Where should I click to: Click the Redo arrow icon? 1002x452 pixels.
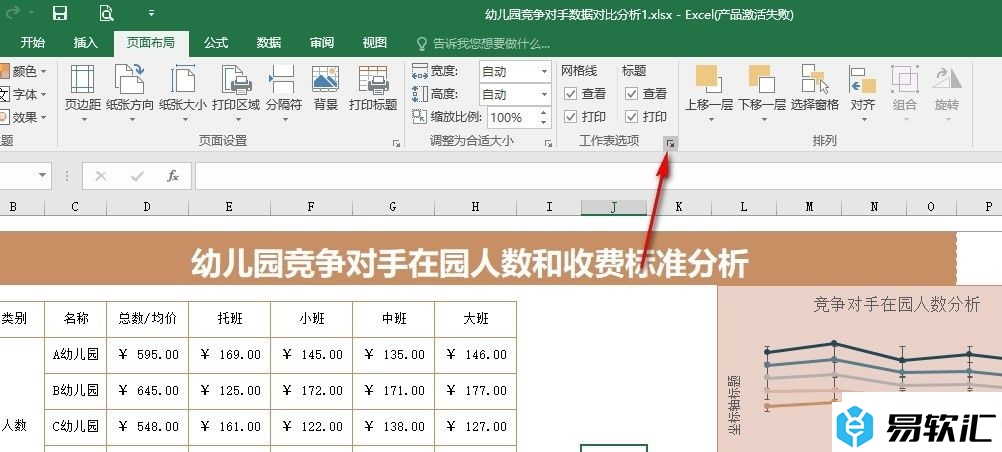[13, 13]
